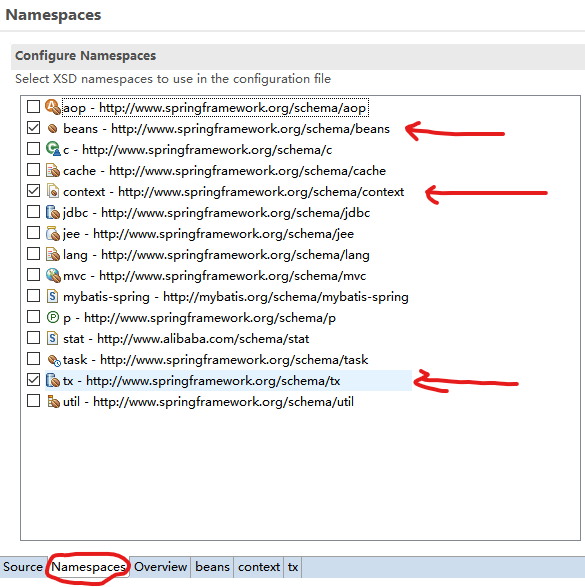Tick the jdbc namespace checkbox
Image resolution: width=585 pixels, height=587 pixels.
(x=33, y=212)
